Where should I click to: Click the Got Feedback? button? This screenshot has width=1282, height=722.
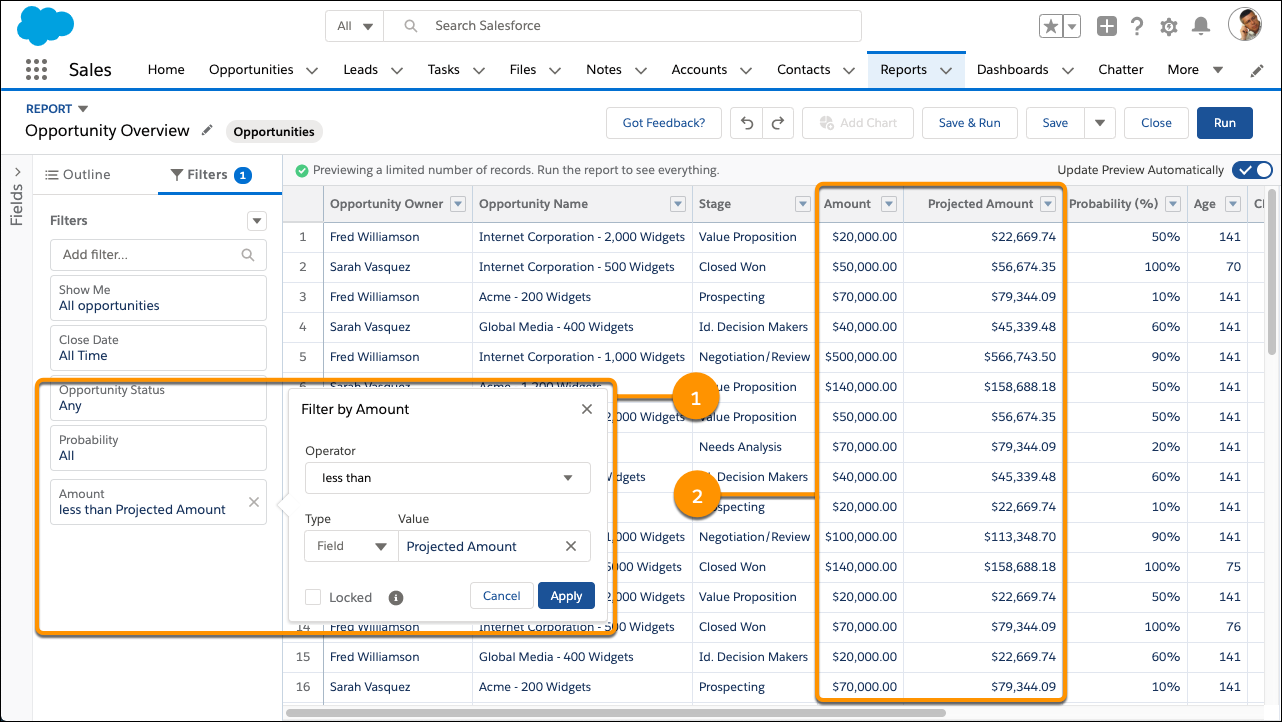click(x=664, y=123)
